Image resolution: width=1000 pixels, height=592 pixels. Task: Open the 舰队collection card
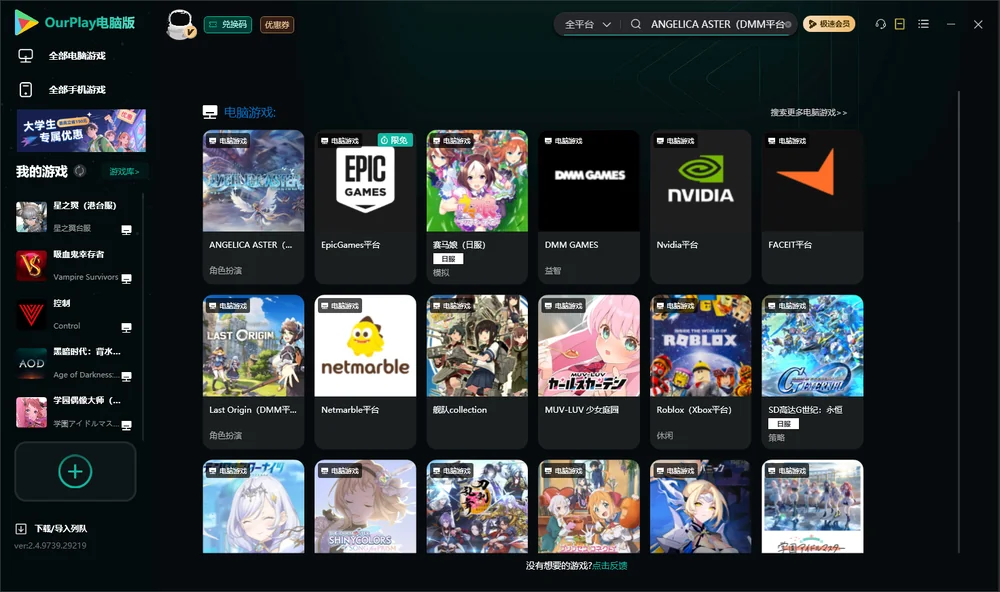477,372
